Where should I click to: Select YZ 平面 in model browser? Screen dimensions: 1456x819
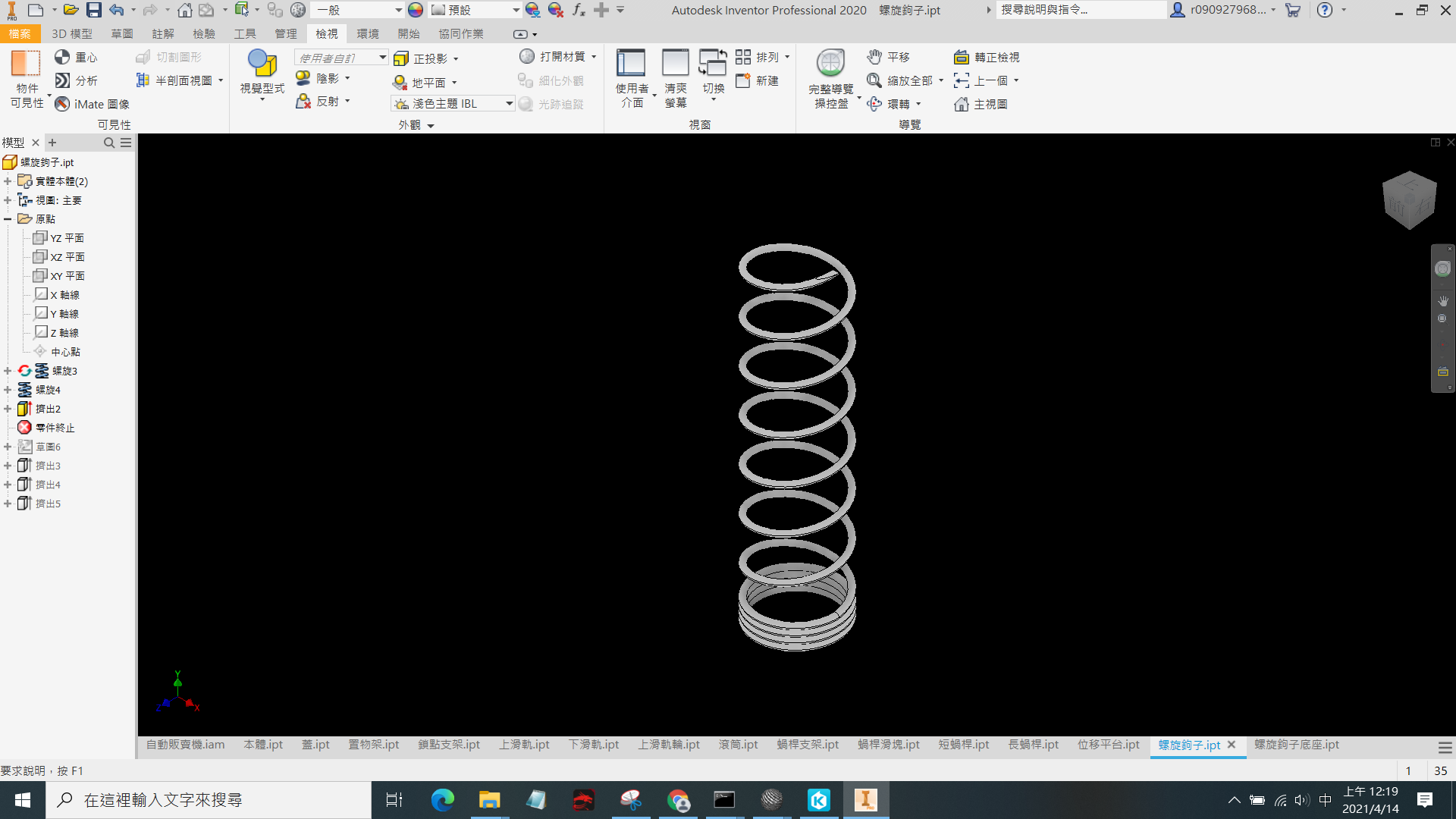[x=58, y=238]
